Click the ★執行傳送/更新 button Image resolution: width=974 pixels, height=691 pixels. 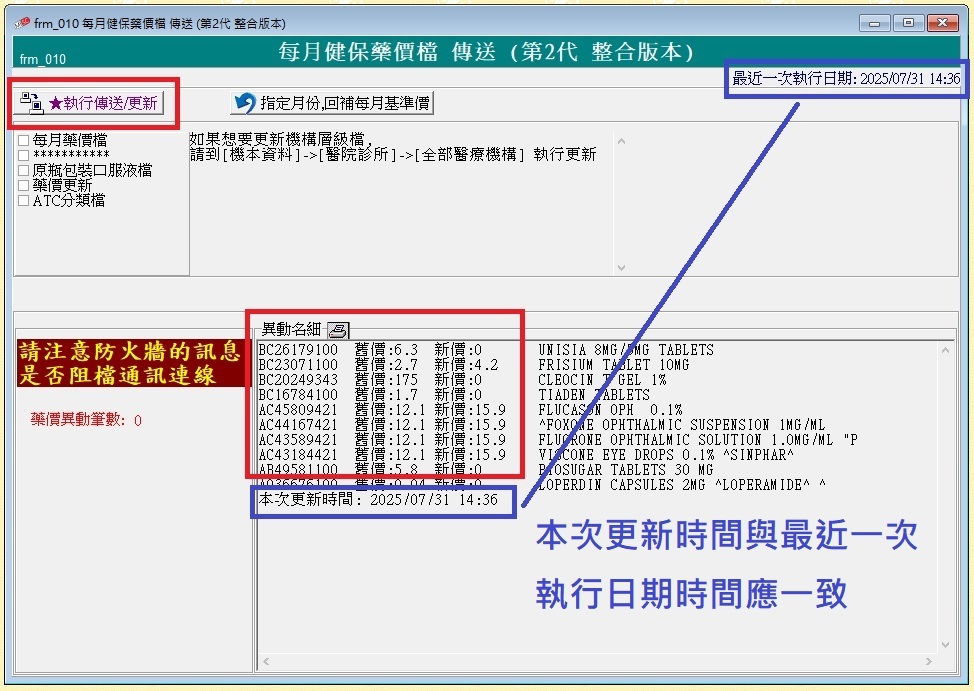[89, 103]
